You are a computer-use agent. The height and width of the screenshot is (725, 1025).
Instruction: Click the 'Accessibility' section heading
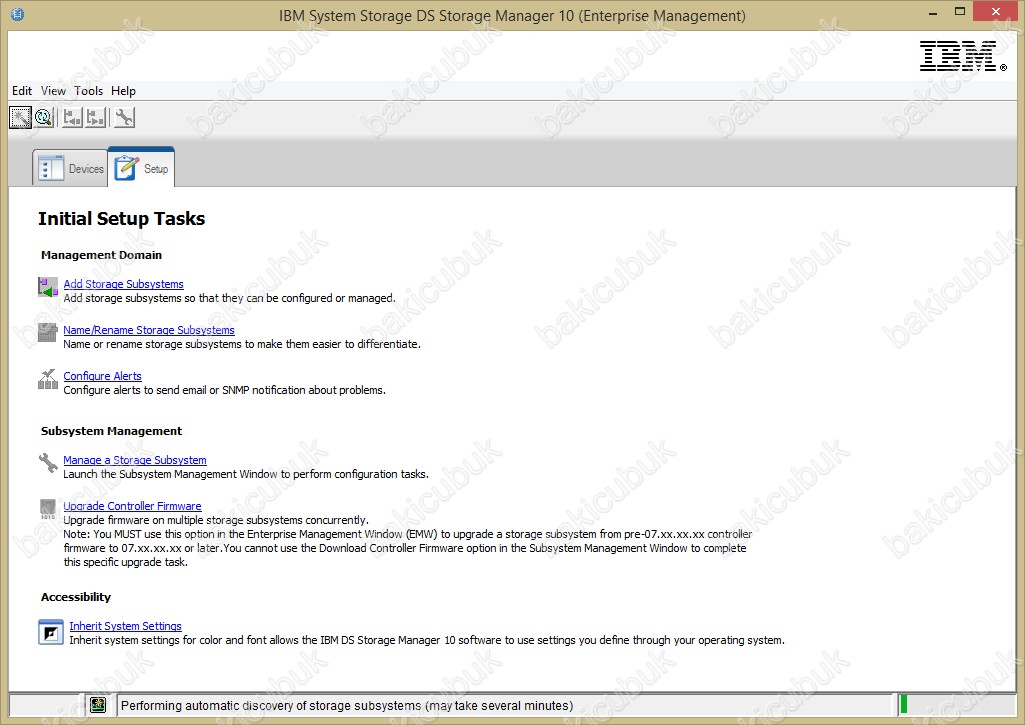(x=76, y=597)
